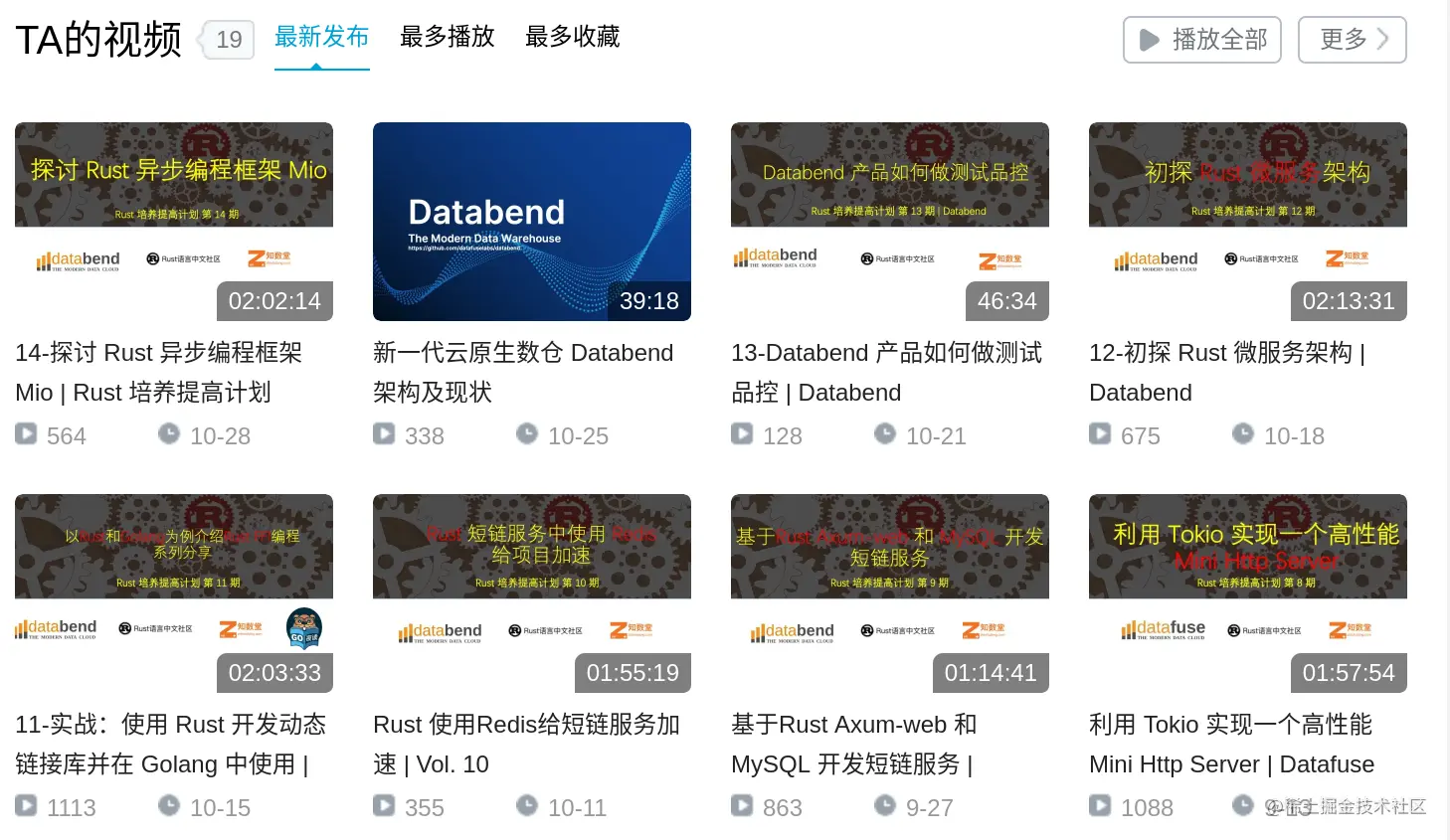Open the Databend 39:18 video thumbnail
The width and height of the screenshot is (1450, 840).
(x=532, y=222)
